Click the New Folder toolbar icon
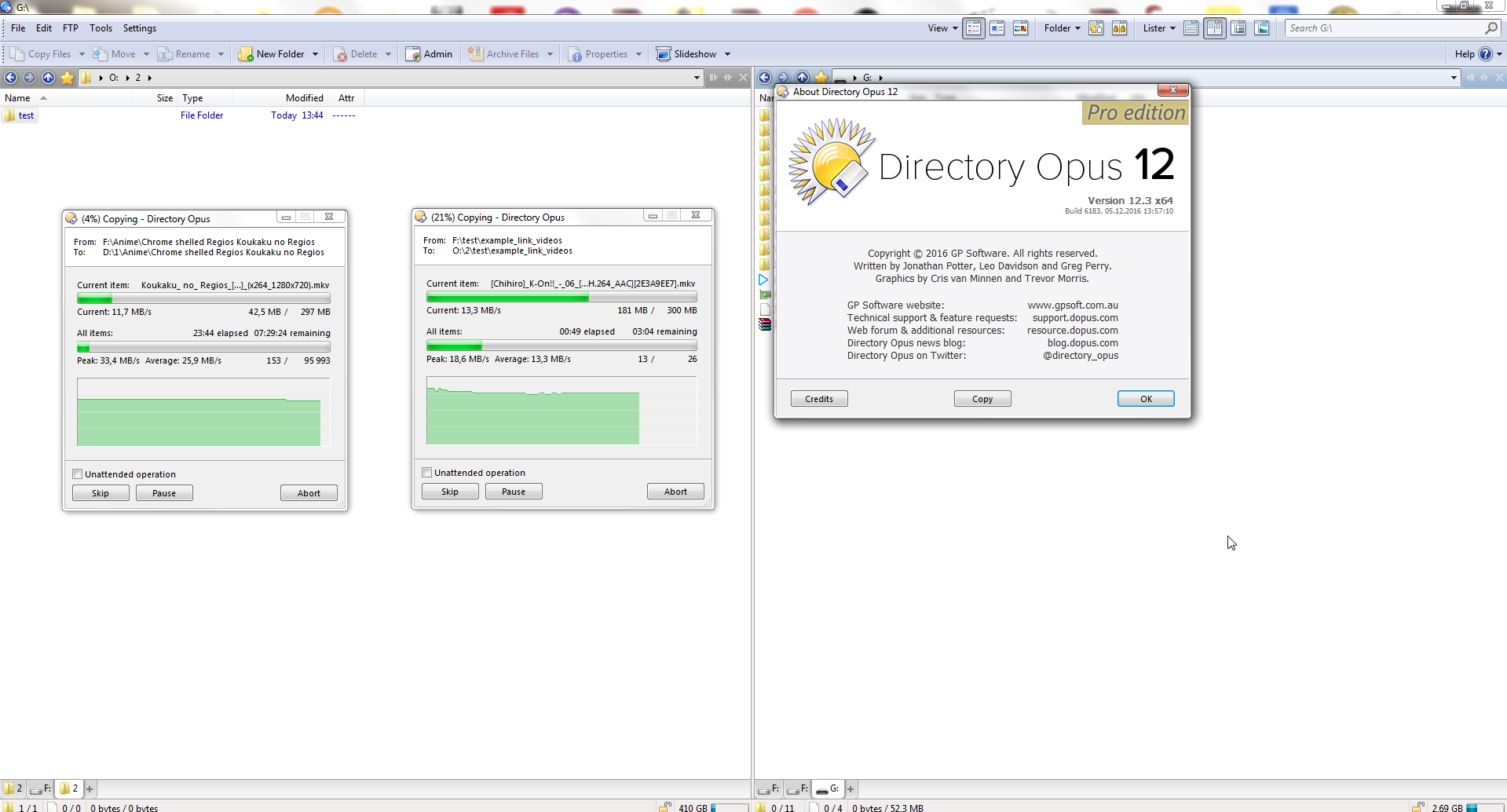The width and height of the screenshot is (1507, 812). (246, 54)
